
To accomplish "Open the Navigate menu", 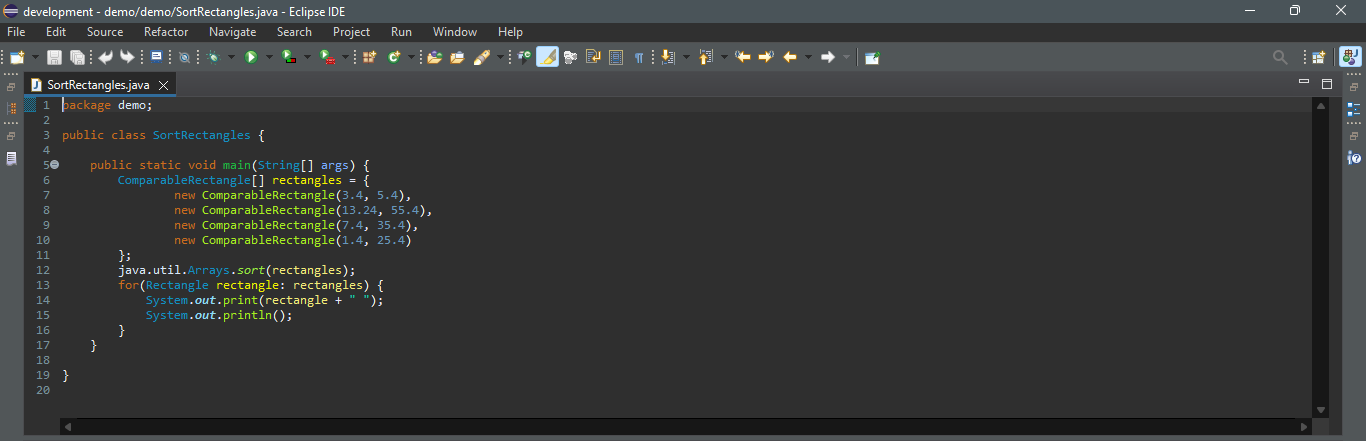I will point(233,32).
